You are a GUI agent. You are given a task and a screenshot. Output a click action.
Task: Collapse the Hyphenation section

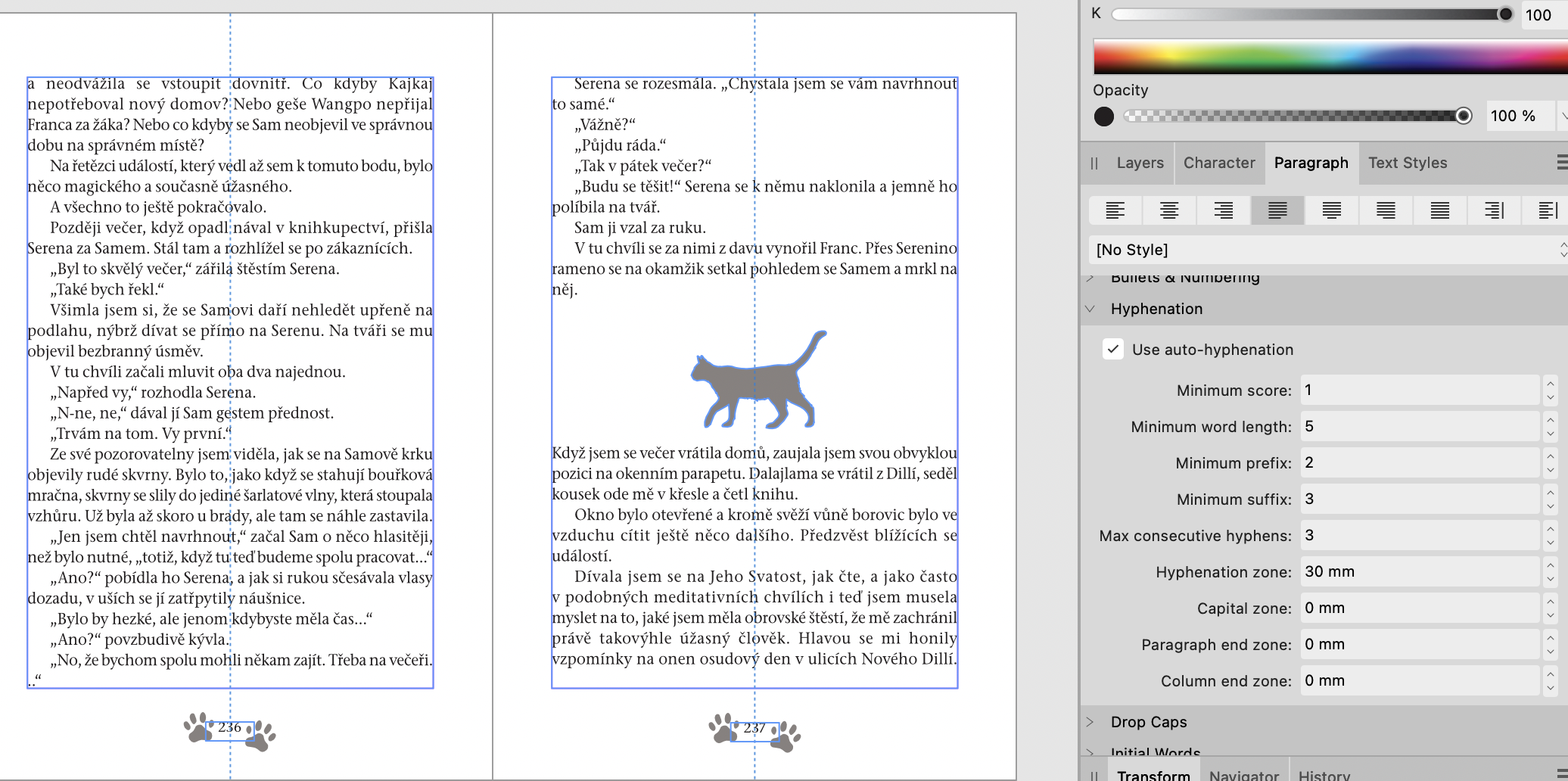click(x=1090, y=309)
